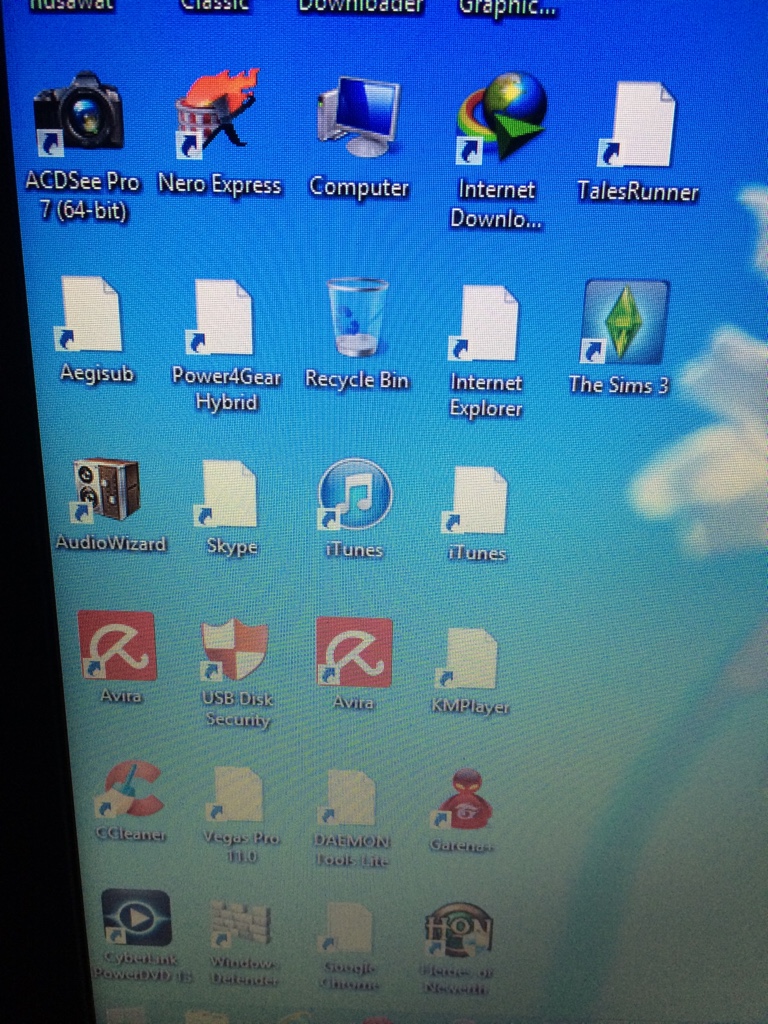The image size is (768, 1024).
Task: Open Internet Download Manager shortcut
Action: coord(501,117)
